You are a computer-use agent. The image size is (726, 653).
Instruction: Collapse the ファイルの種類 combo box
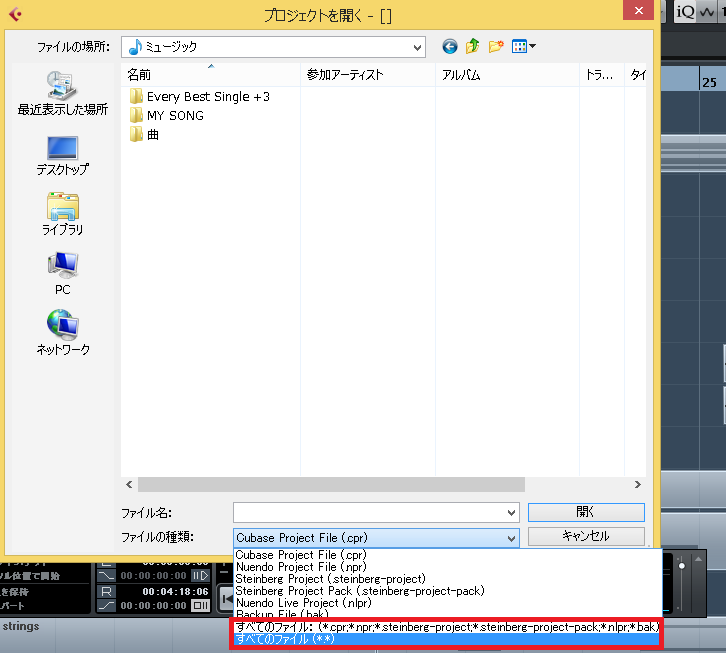376,538
